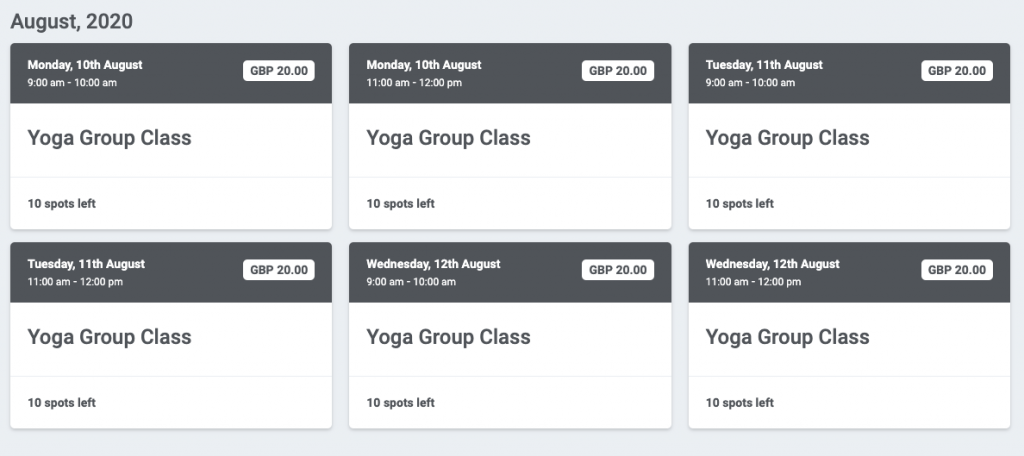This screenshot has width=1024, height=456.
Task: Click the GBP 20.00 price on Tuesday 11:00 am class
Action: [x=279, y=270]
